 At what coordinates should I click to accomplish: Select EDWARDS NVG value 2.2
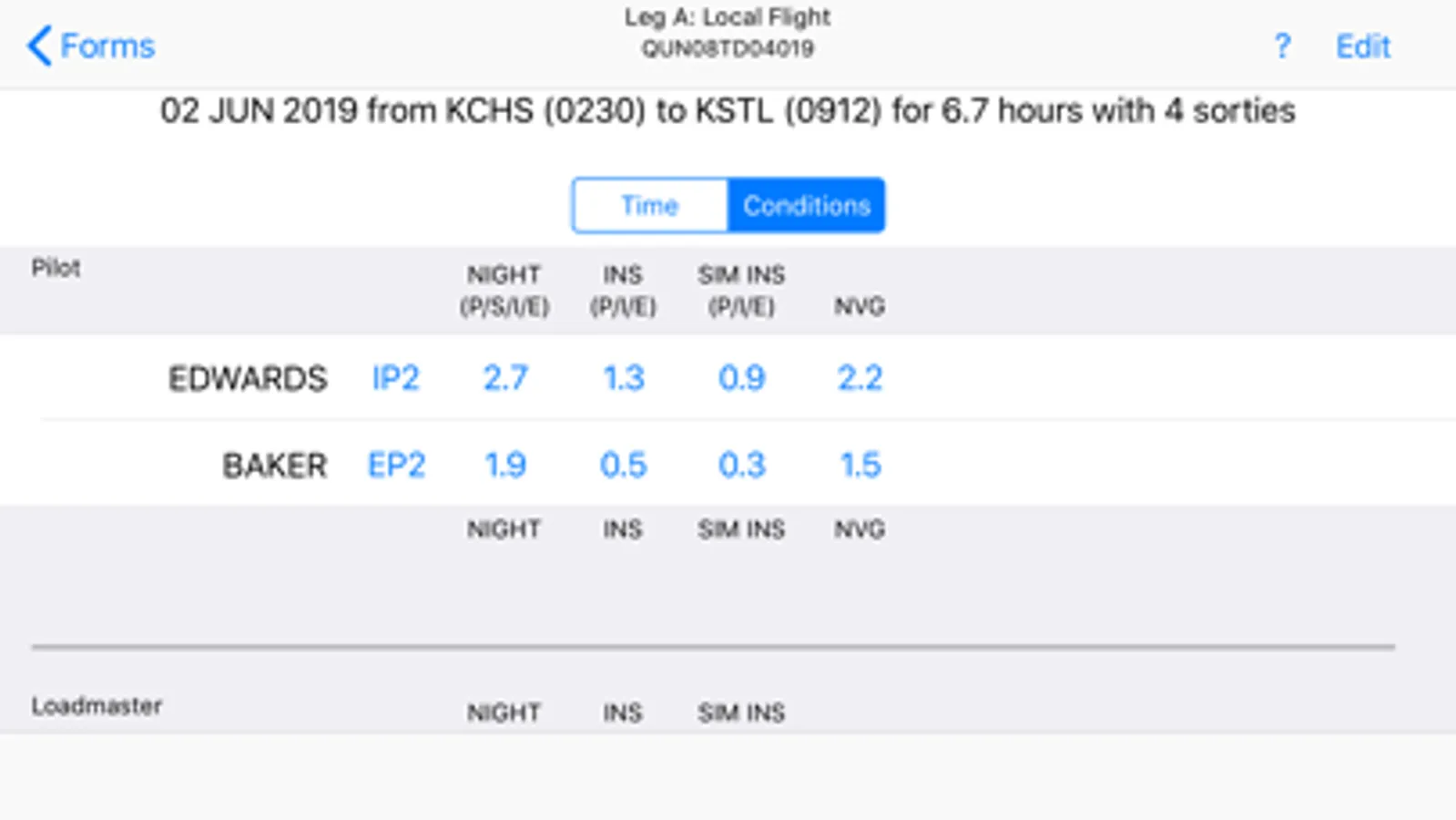[860, 378]
